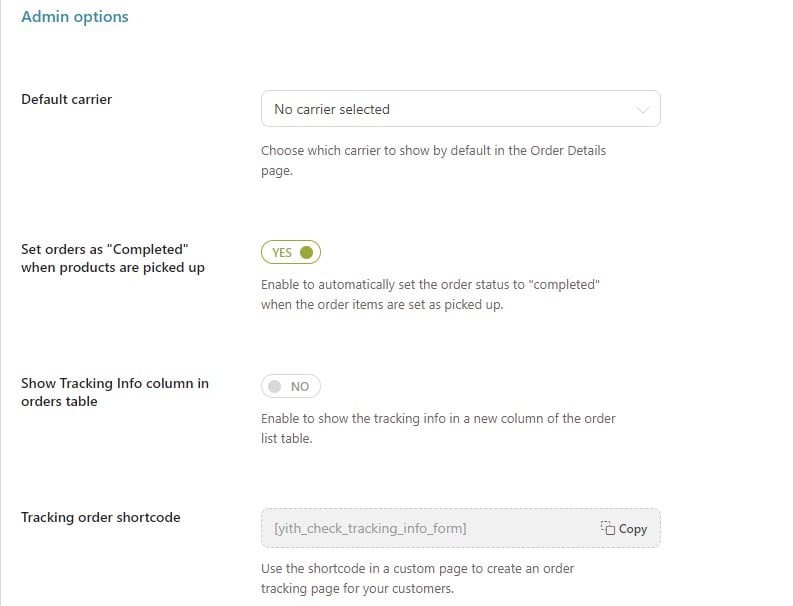Image resolution: width=793 pixels, height=606 pixels.
Task: Click the 'Tracking order shortcode' label
Action: [100, 517]
